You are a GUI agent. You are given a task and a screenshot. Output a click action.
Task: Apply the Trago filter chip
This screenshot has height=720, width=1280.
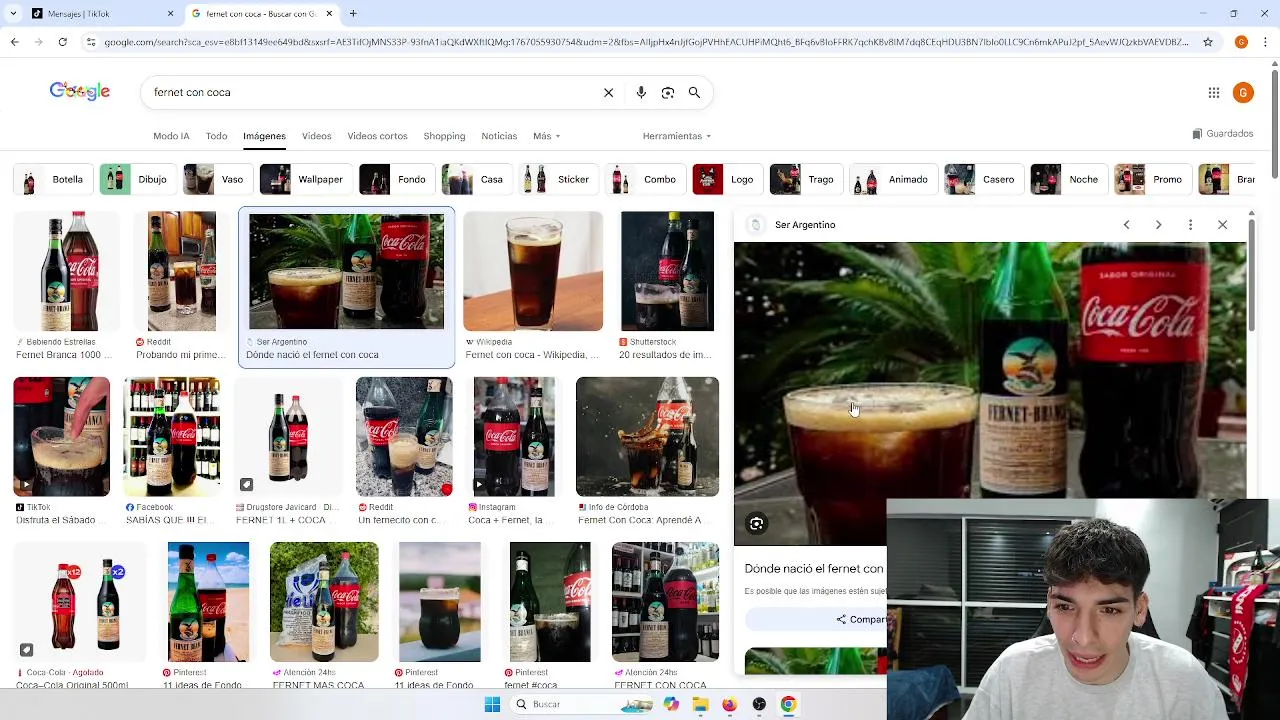coord(806,180)
